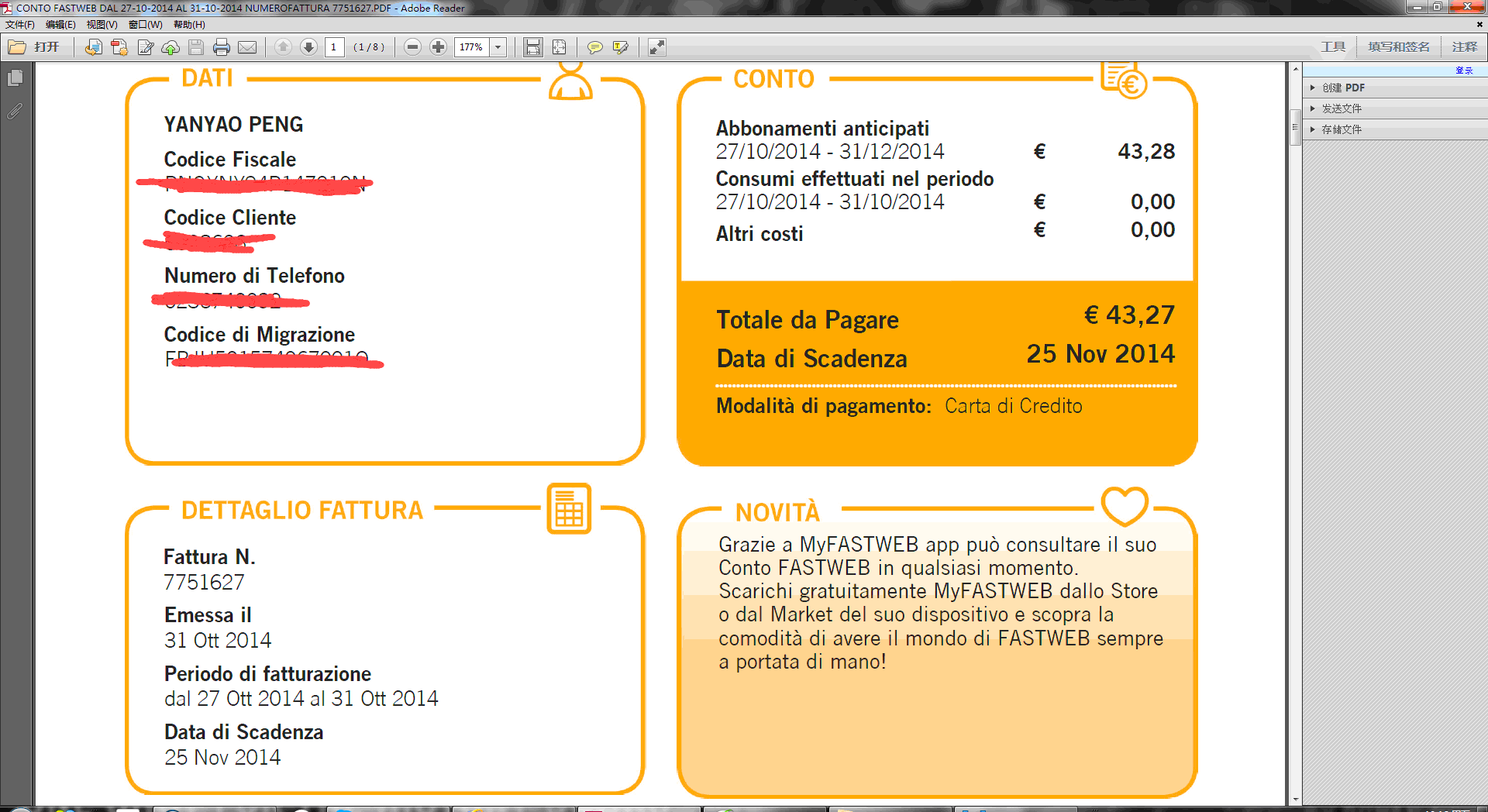Click the vertical scrollbar thumb
The image size is (1488, 812).
click(x=1295, y=127)
